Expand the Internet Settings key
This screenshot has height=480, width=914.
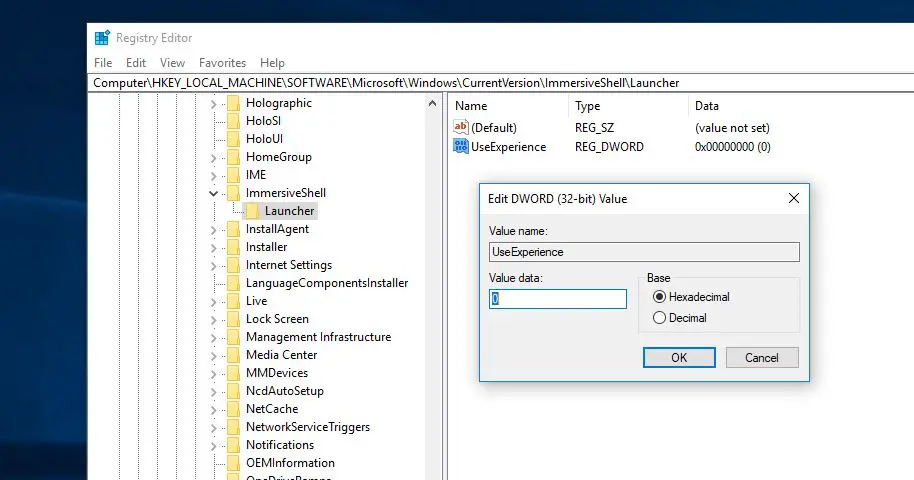pos(213,267)
